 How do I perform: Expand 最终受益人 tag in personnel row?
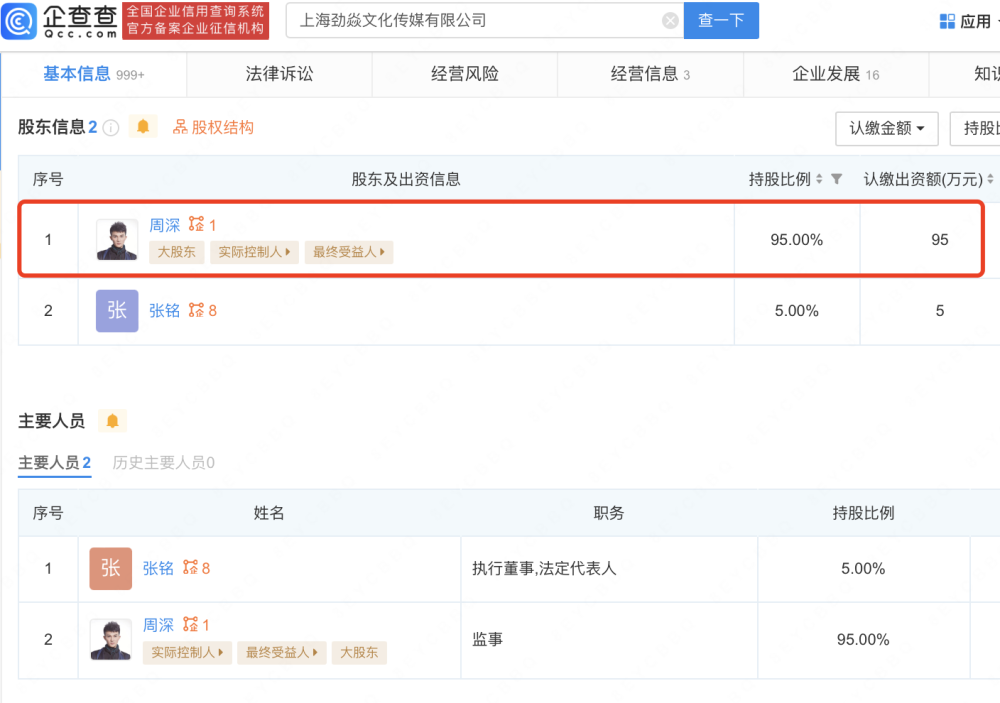point(281,653)
